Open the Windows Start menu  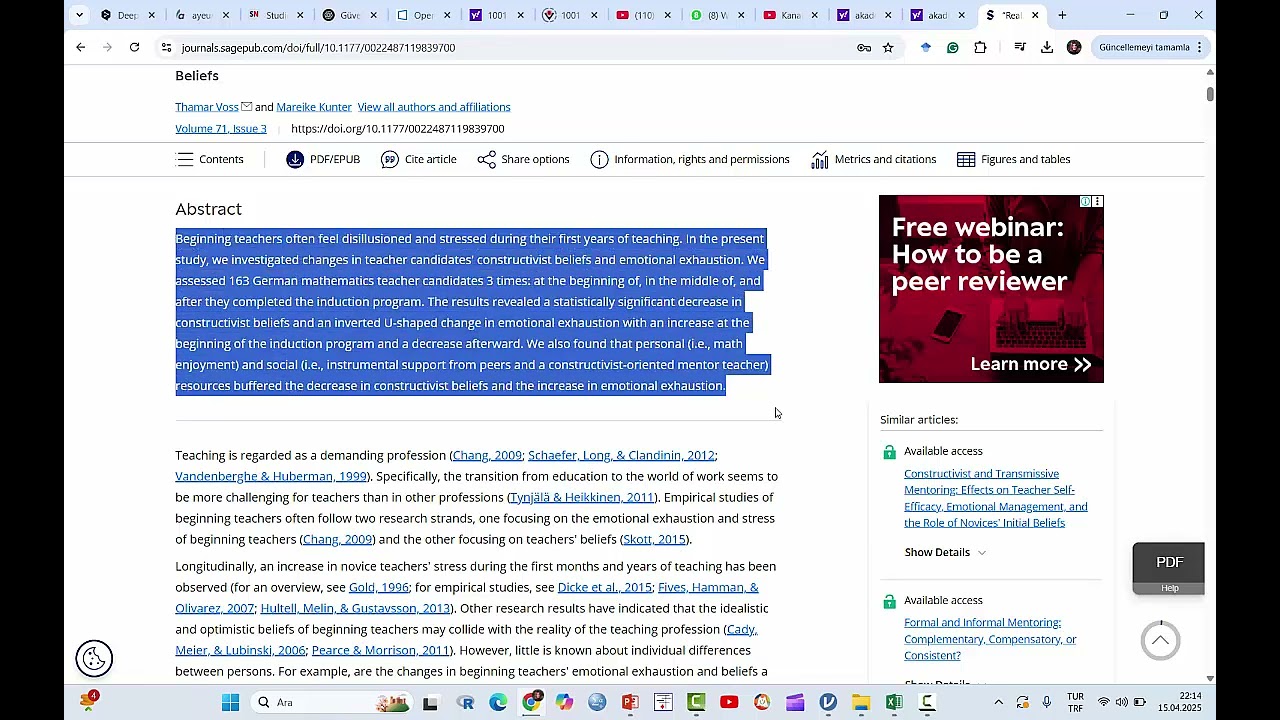coord(231,702)
